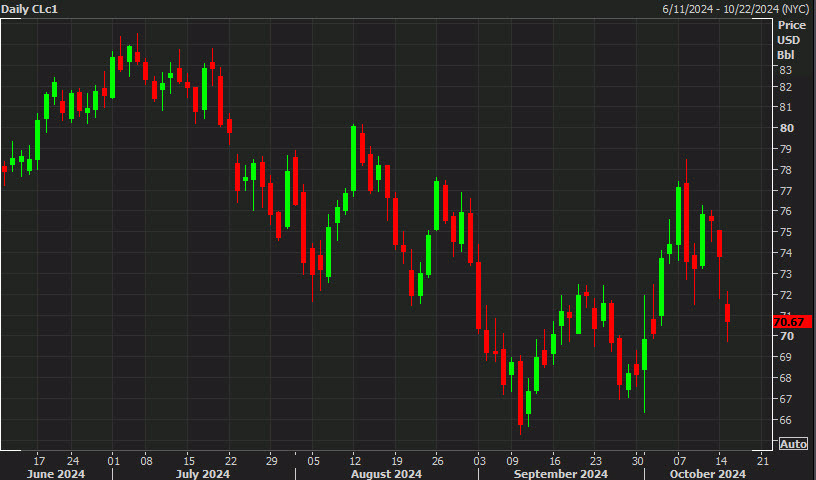816x480 pixels.
Task: Click the July 2024 month label
Action: 202,474
